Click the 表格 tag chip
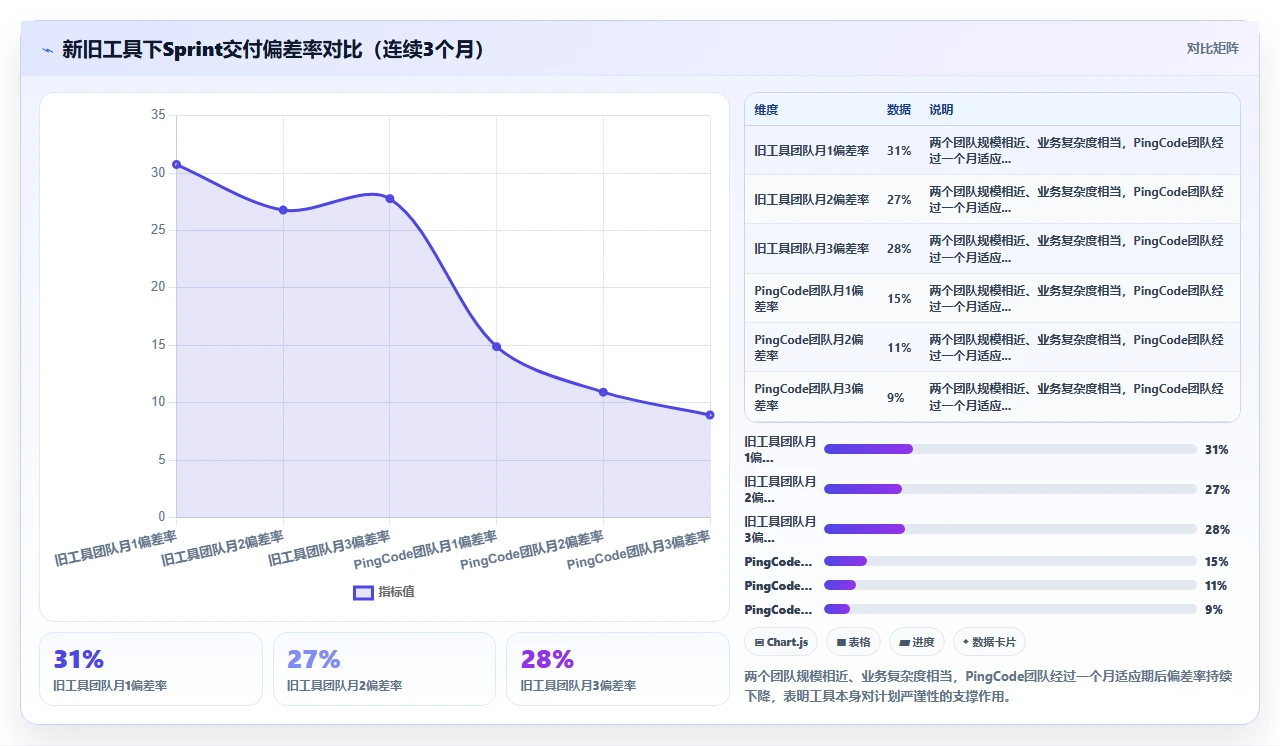Screen dimensions: 1280x746 (853, 642)
